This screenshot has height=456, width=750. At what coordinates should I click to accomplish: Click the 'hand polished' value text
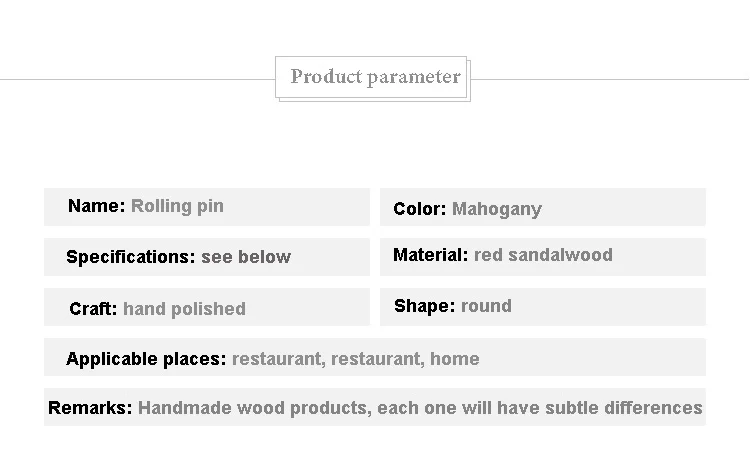[185, 309]
